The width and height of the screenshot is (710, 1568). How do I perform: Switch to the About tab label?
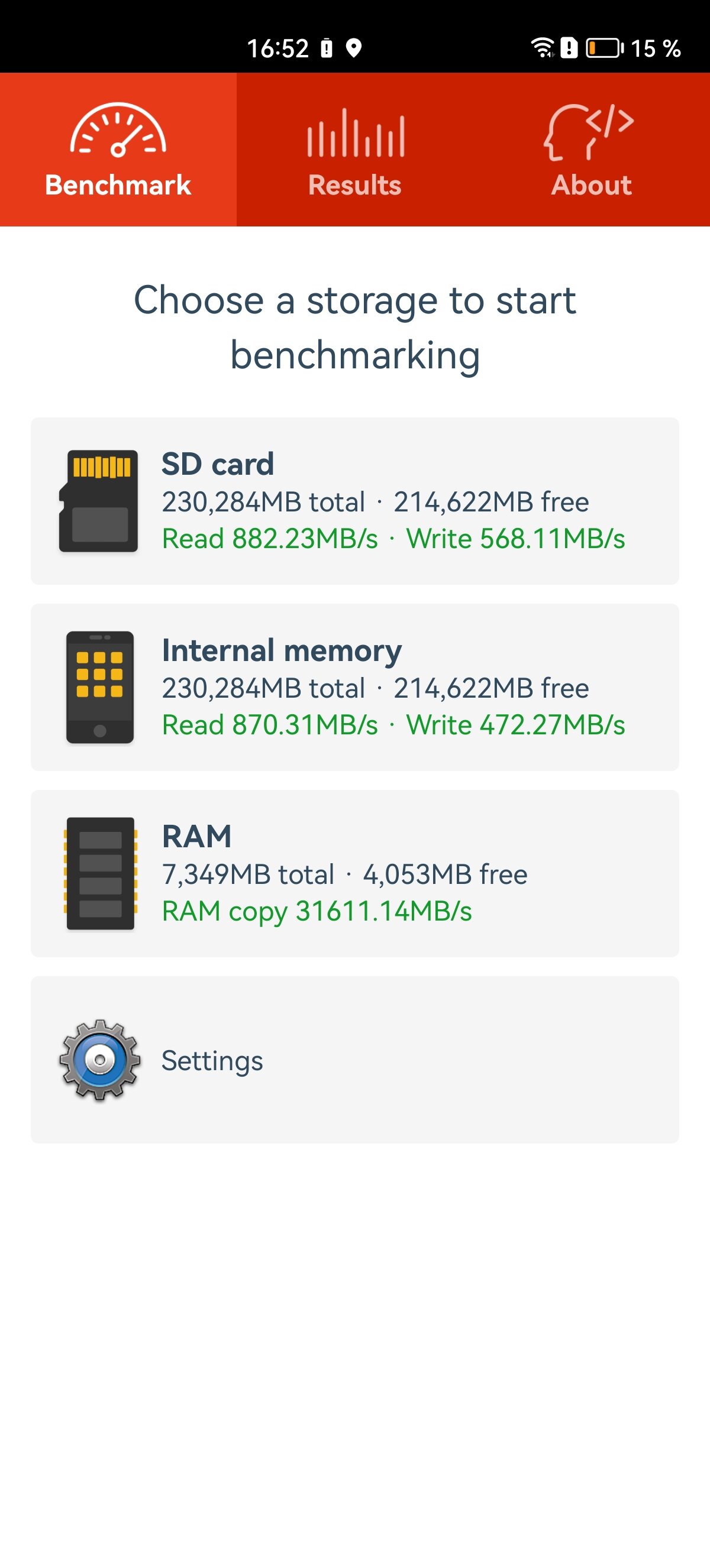click(591, 185)
